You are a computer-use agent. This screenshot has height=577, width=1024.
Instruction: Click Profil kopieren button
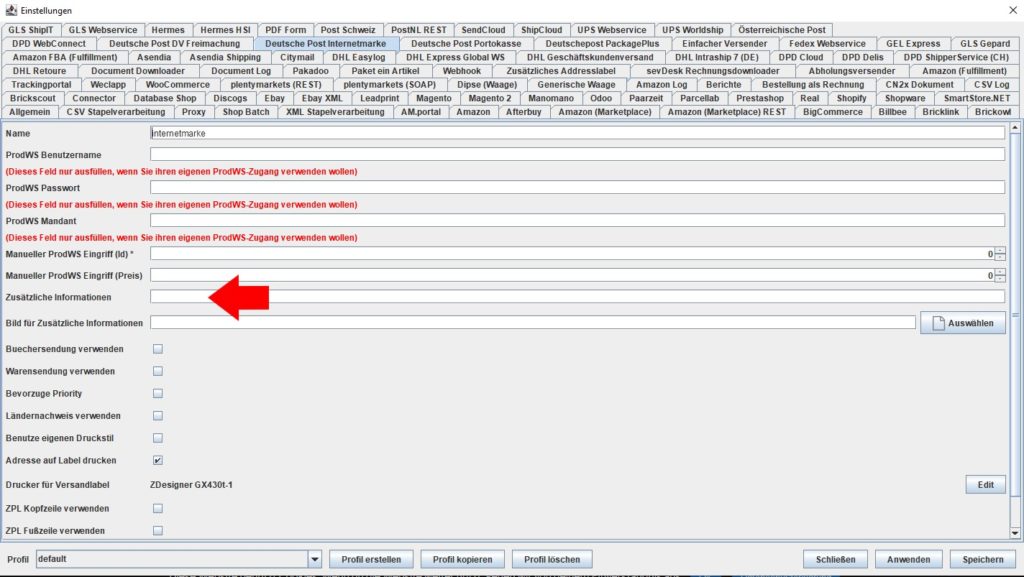462,559
